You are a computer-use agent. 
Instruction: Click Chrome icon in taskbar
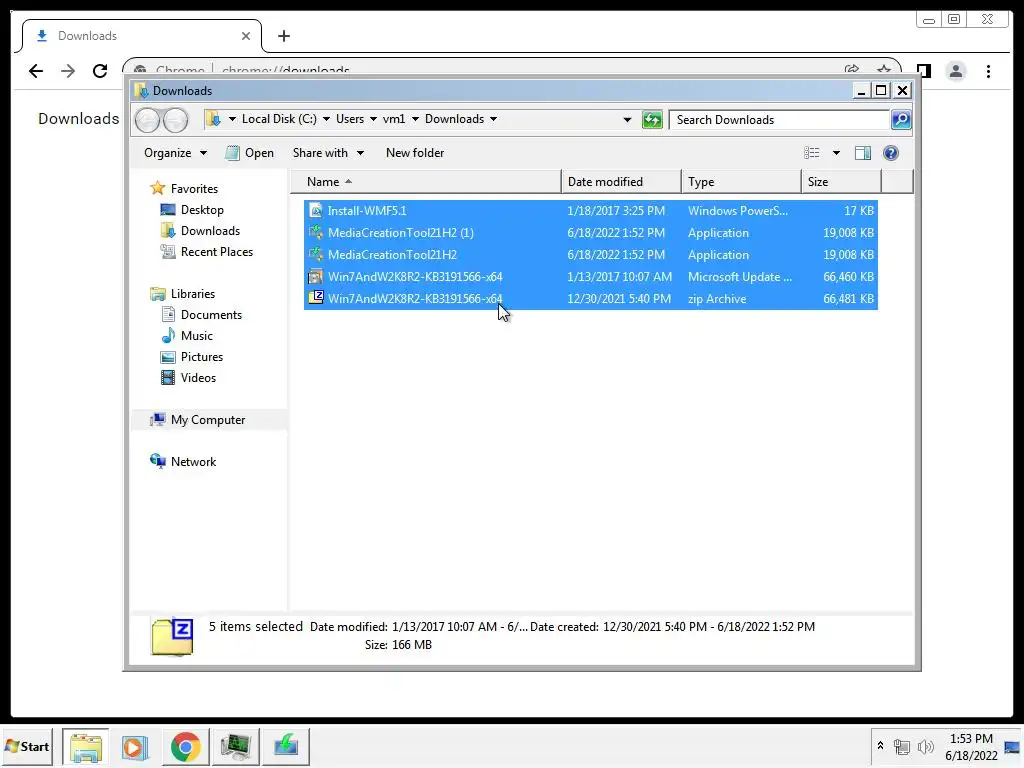tap(185, 746)
